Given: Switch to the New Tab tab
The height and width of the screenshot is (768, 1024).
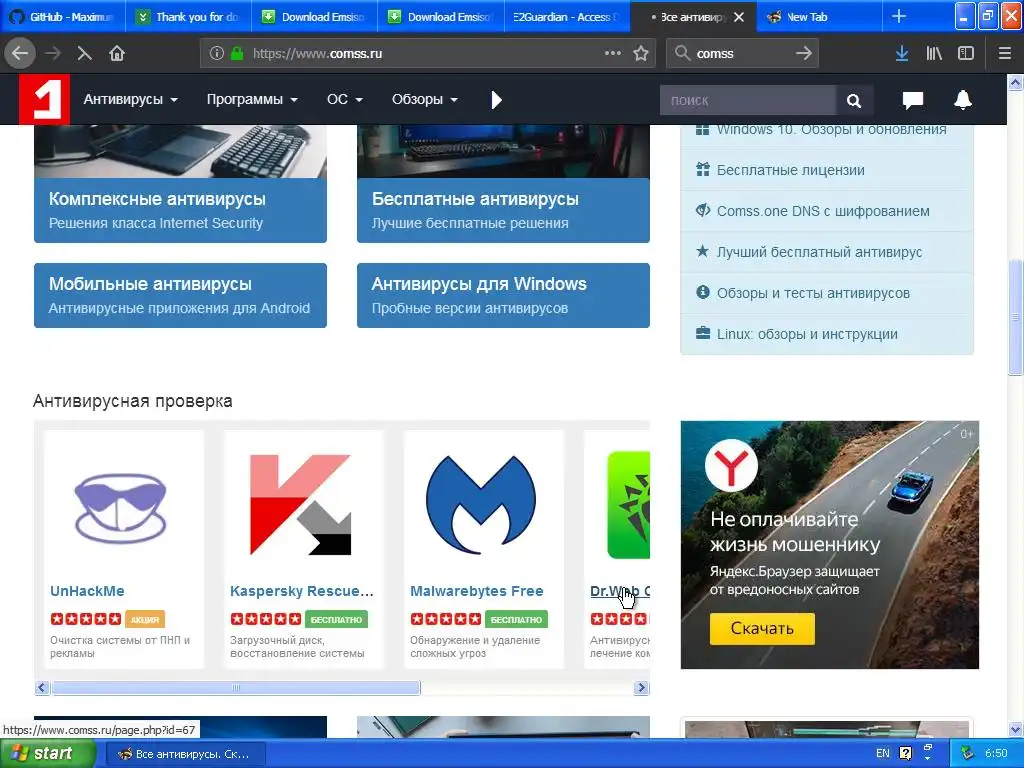Looking at the screenshot, I should (819, 17).
